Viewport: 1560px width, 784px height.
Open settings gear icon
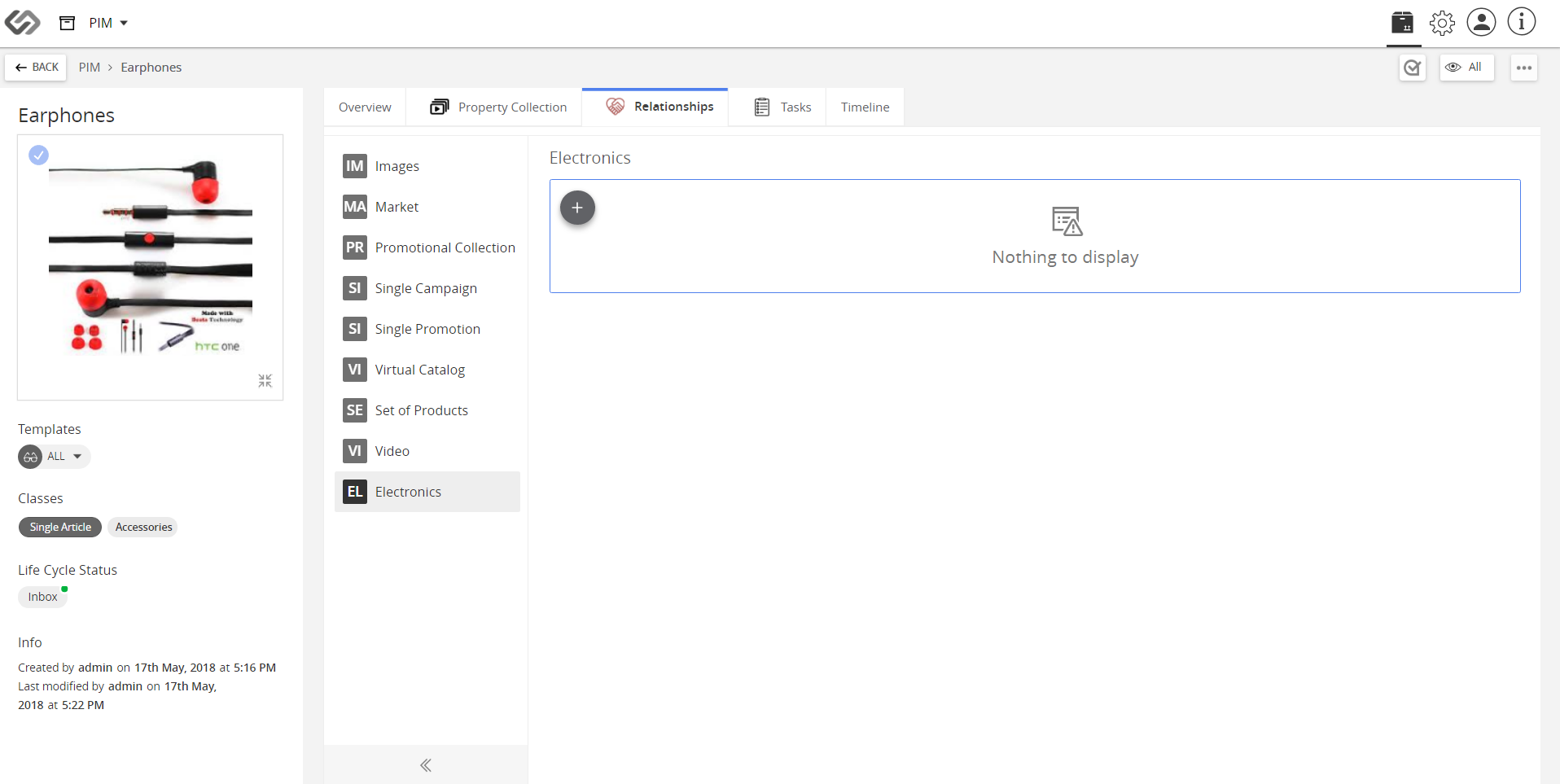tap(1442, 22)
